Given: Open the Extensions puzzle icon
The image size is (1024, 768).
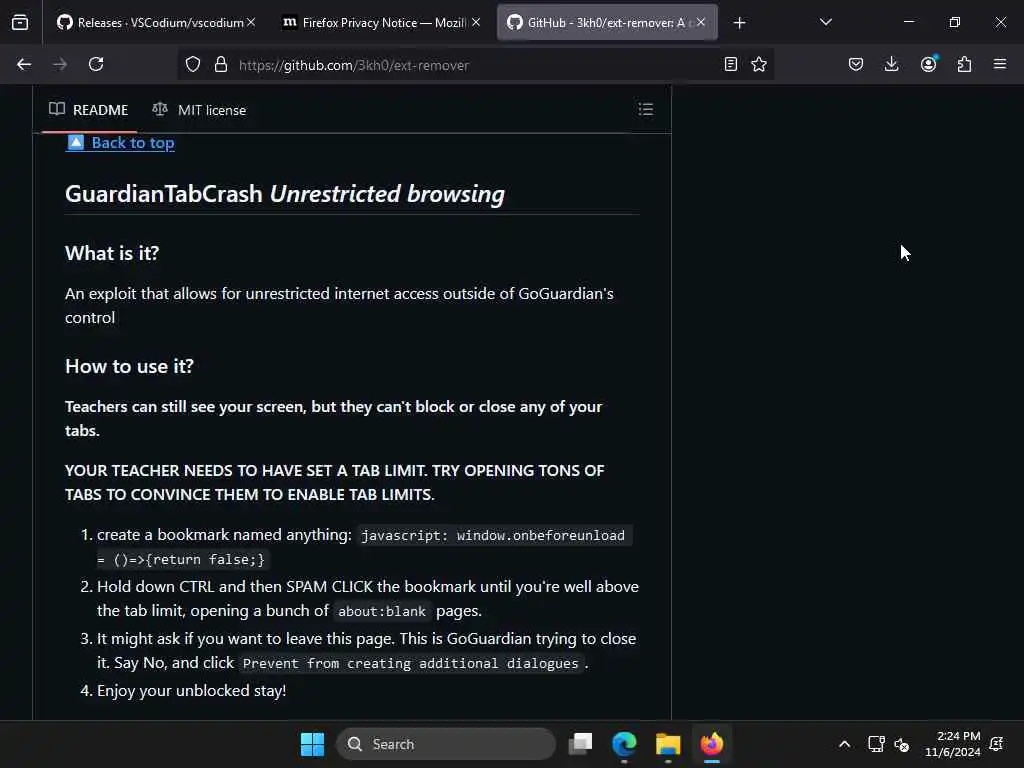Looking at the screenshot, I should [x=964, y=64].
